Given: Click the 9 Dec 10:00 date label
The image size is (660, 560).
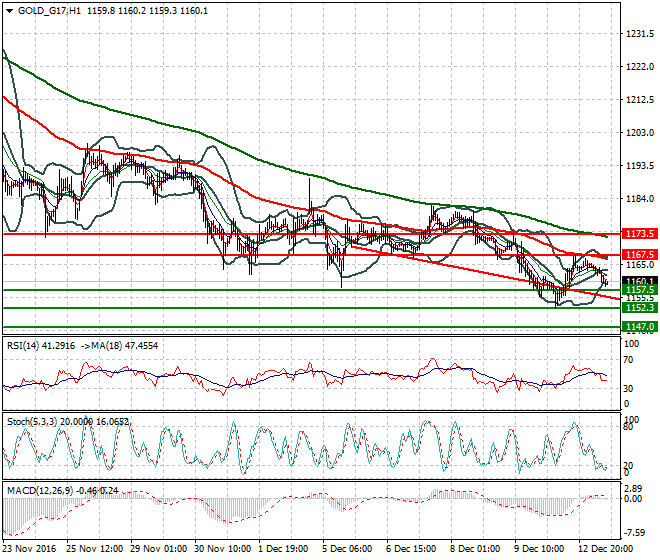Looking at the screenshot, I should point(539,549).
